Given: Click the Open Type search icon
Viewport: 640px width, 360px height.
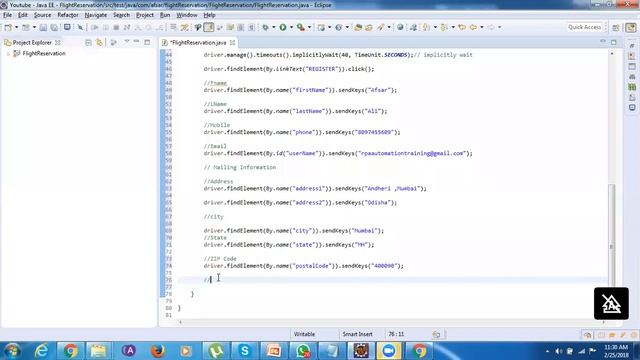Looking at the screenshot, I should [358, 27].
